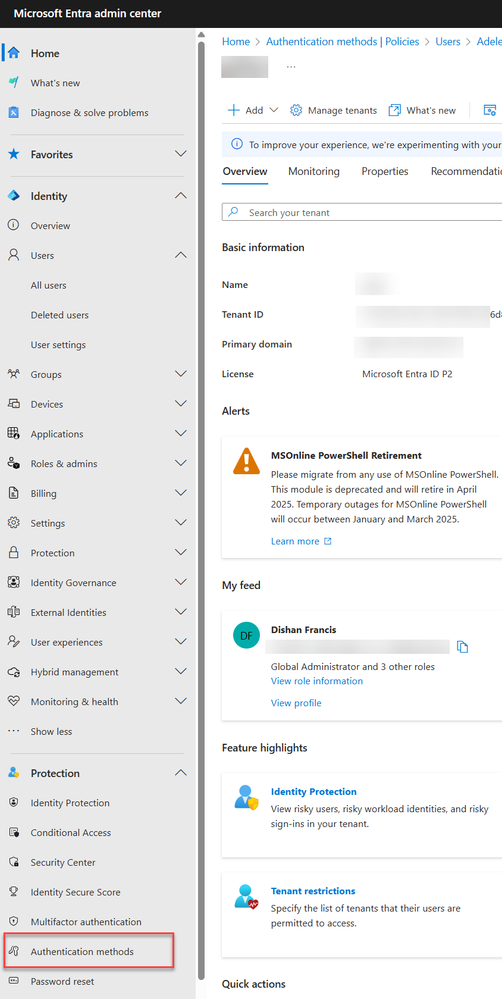Click the Home house icon in sidebar
Screen dimensions: 502x999
click(13, 54)
